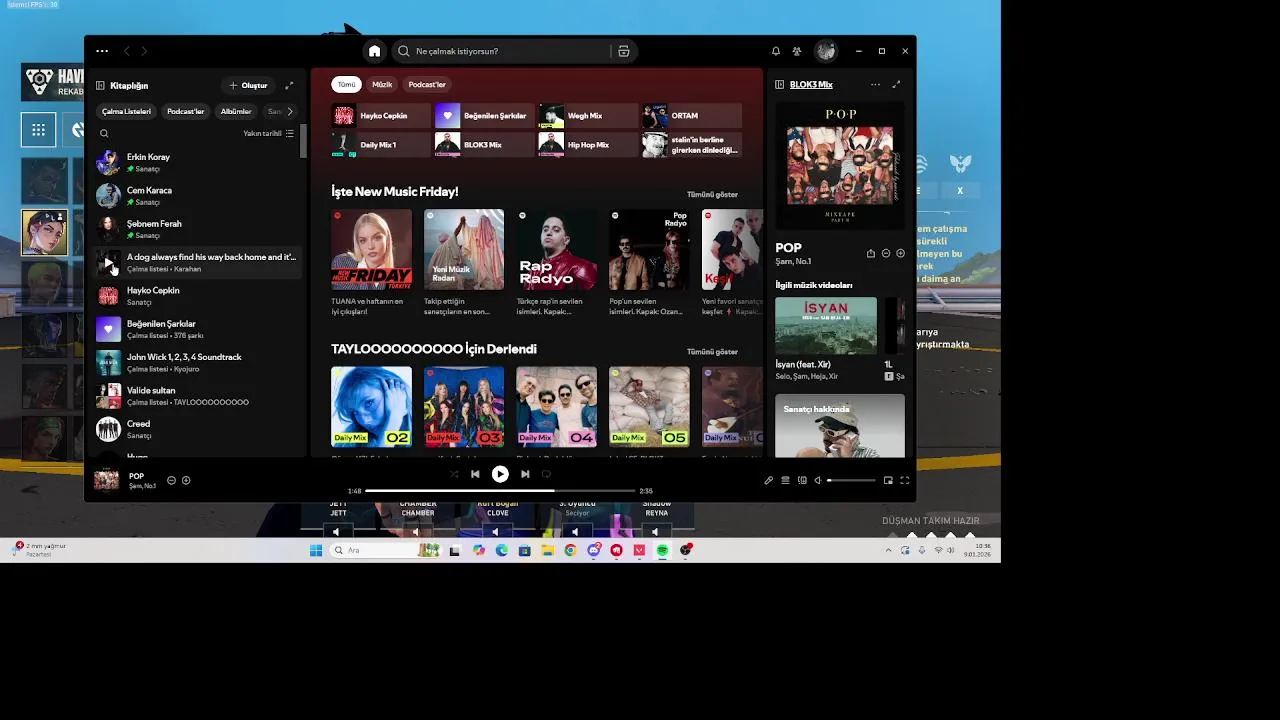Select the Müzik filter tab

click(x=382, y=85)
